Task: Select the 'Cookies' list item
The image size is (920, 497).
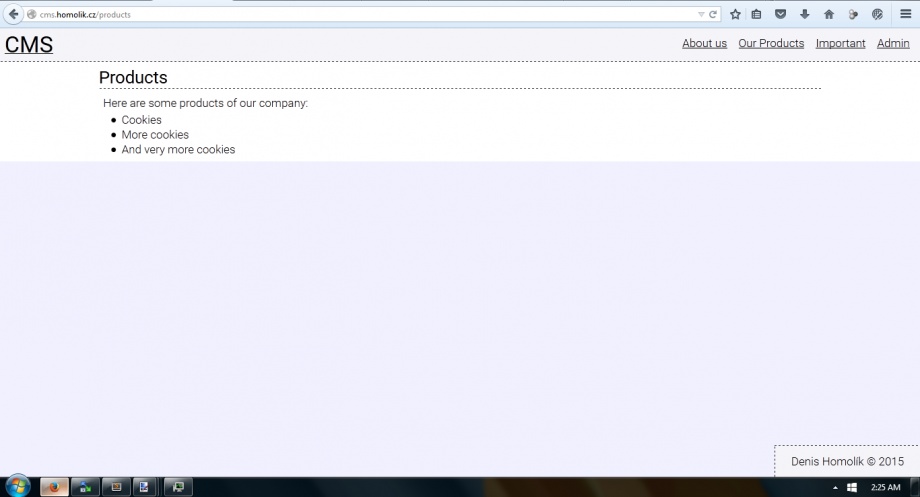Action: (141, 120)
